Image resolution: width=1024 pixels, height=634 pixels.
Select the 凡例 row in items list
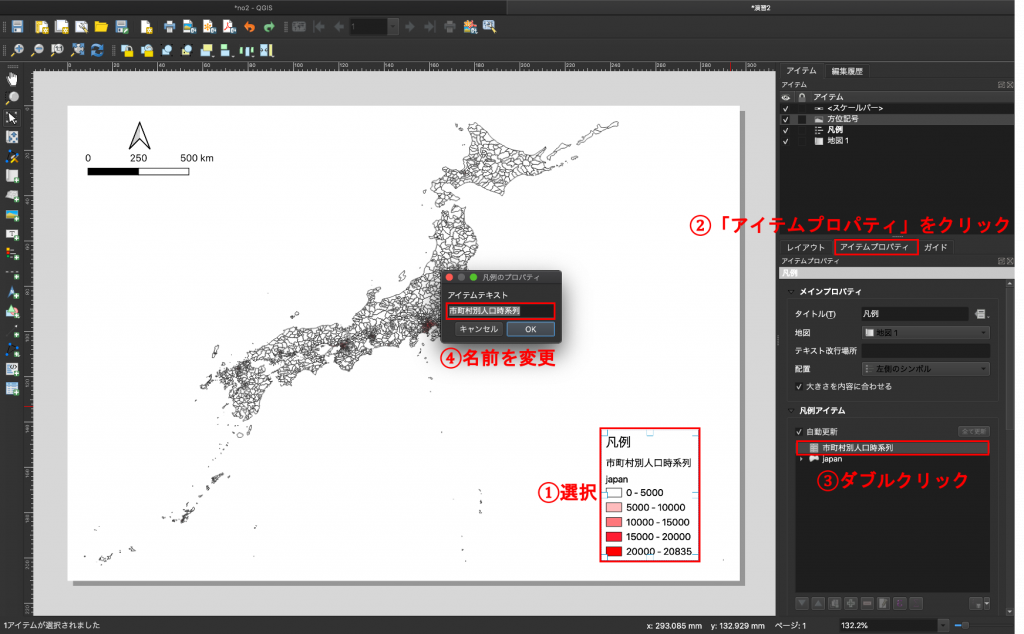coord(897,130)
